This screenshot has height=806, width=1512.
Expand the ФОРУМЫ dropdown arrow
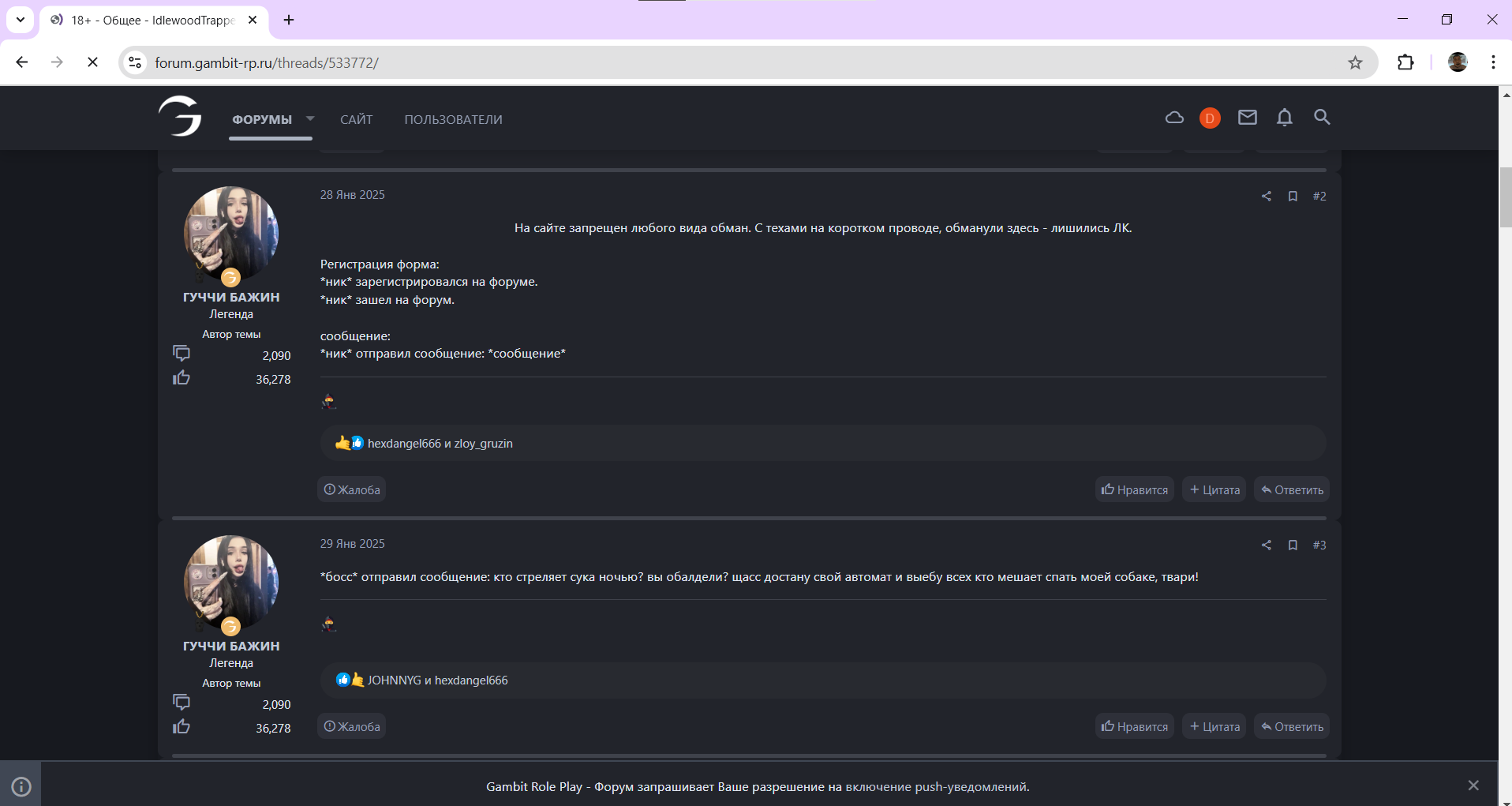point(310,118)
